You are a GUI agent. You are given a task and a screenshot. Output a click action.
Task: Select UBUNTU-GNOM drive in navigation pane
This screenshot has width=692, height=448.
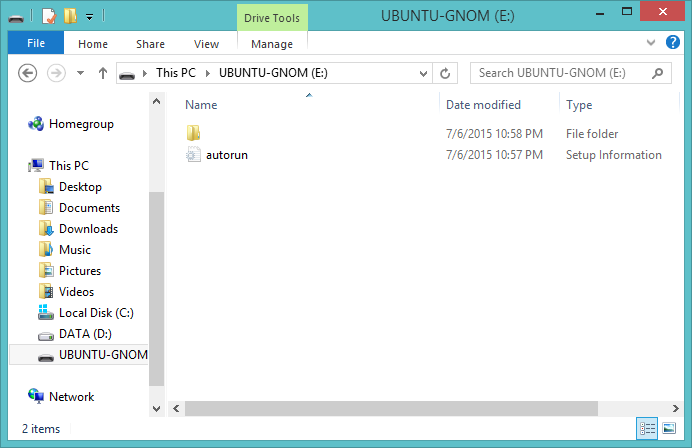pyautogui.click(x=79, y=354)
